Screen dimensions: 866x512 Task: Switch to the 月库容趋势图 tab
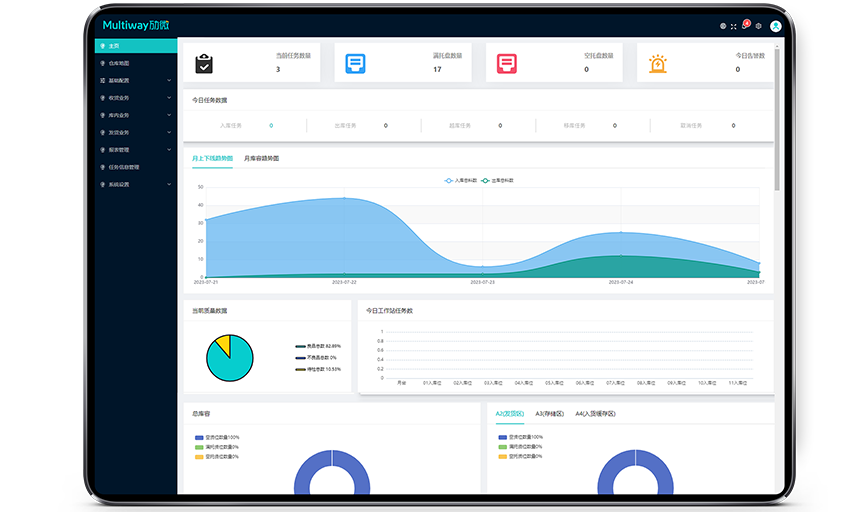click(x=261, y=158)
